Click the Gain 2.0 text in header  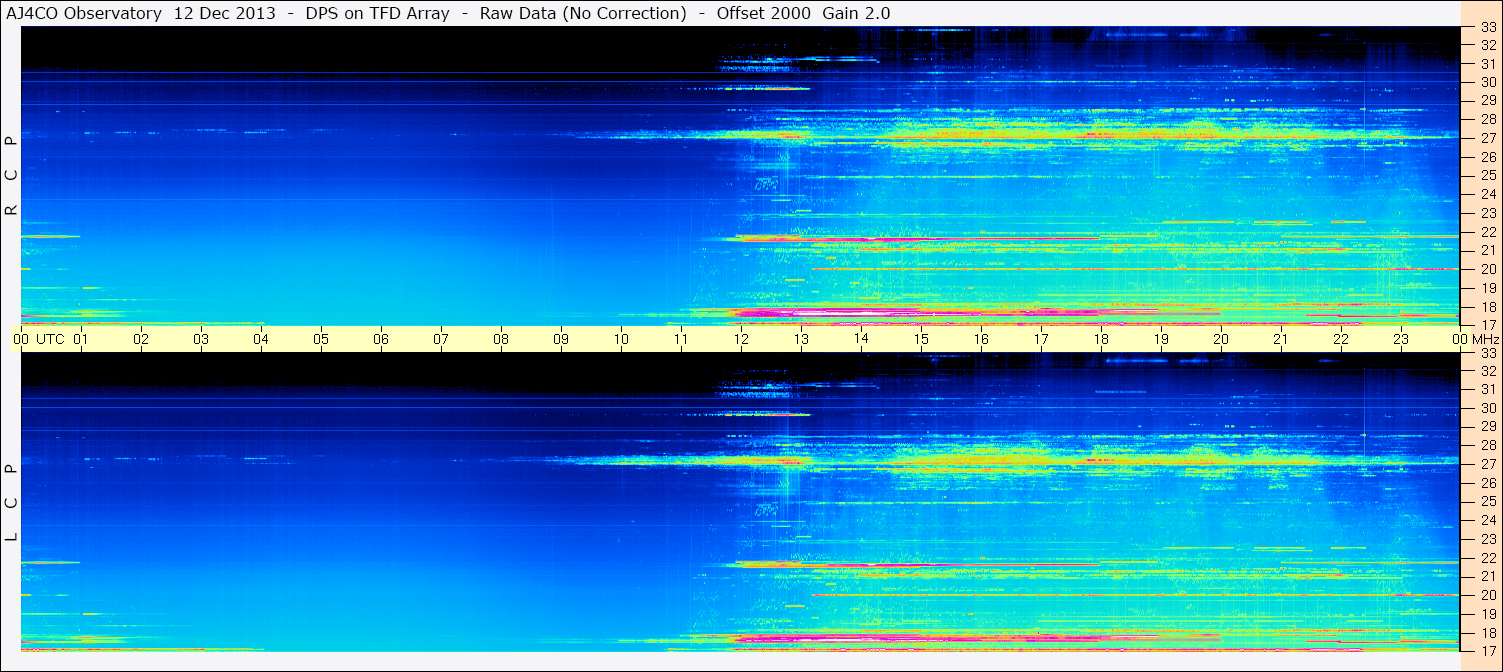(856, 13)
